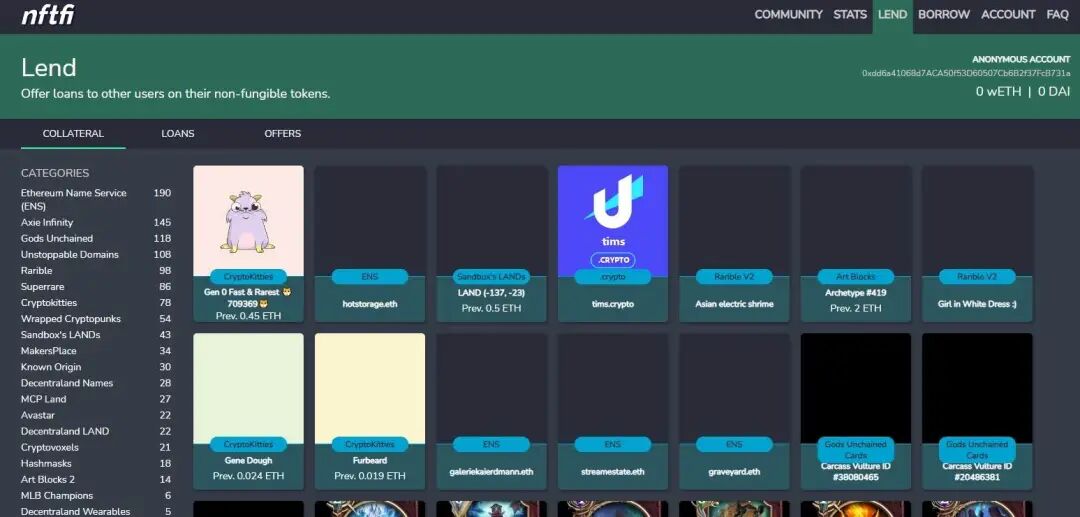Open the Carcass Vulture ID #38080465 image
1080x517 pixels.
(855, 389)
